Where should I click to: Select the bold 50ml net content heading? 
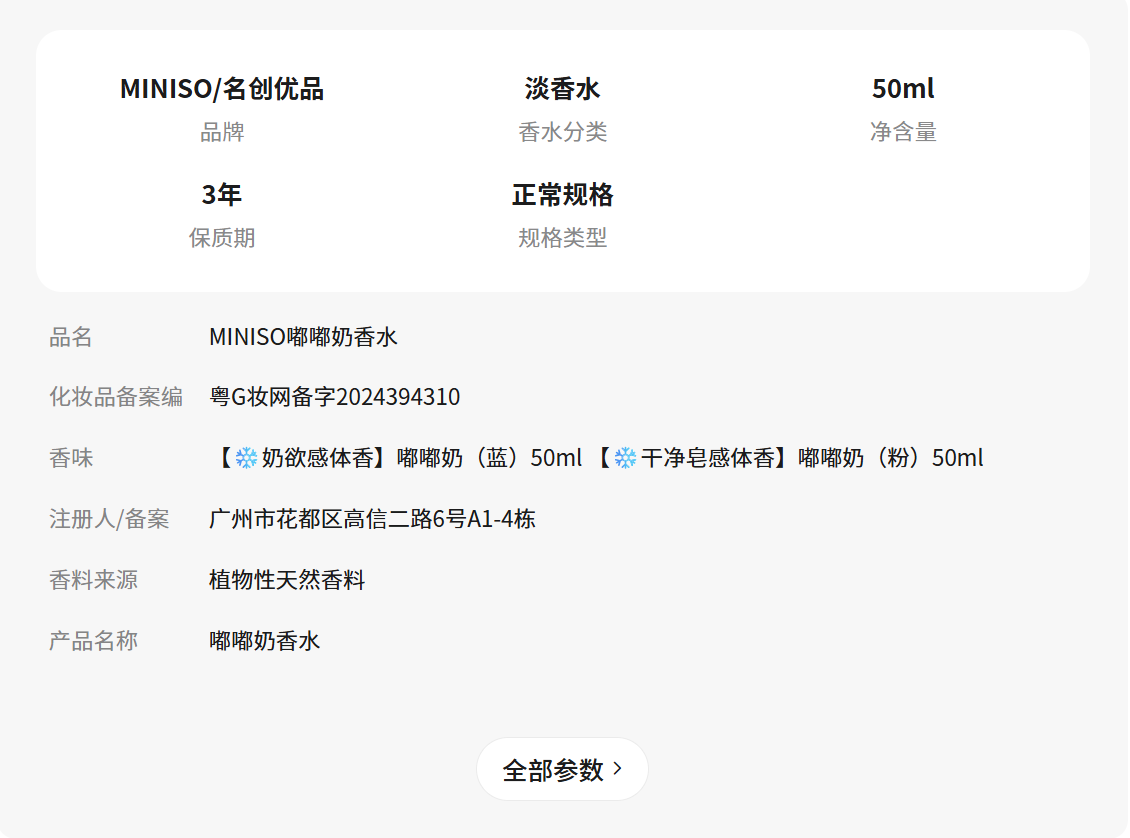(x=903, y=89)
